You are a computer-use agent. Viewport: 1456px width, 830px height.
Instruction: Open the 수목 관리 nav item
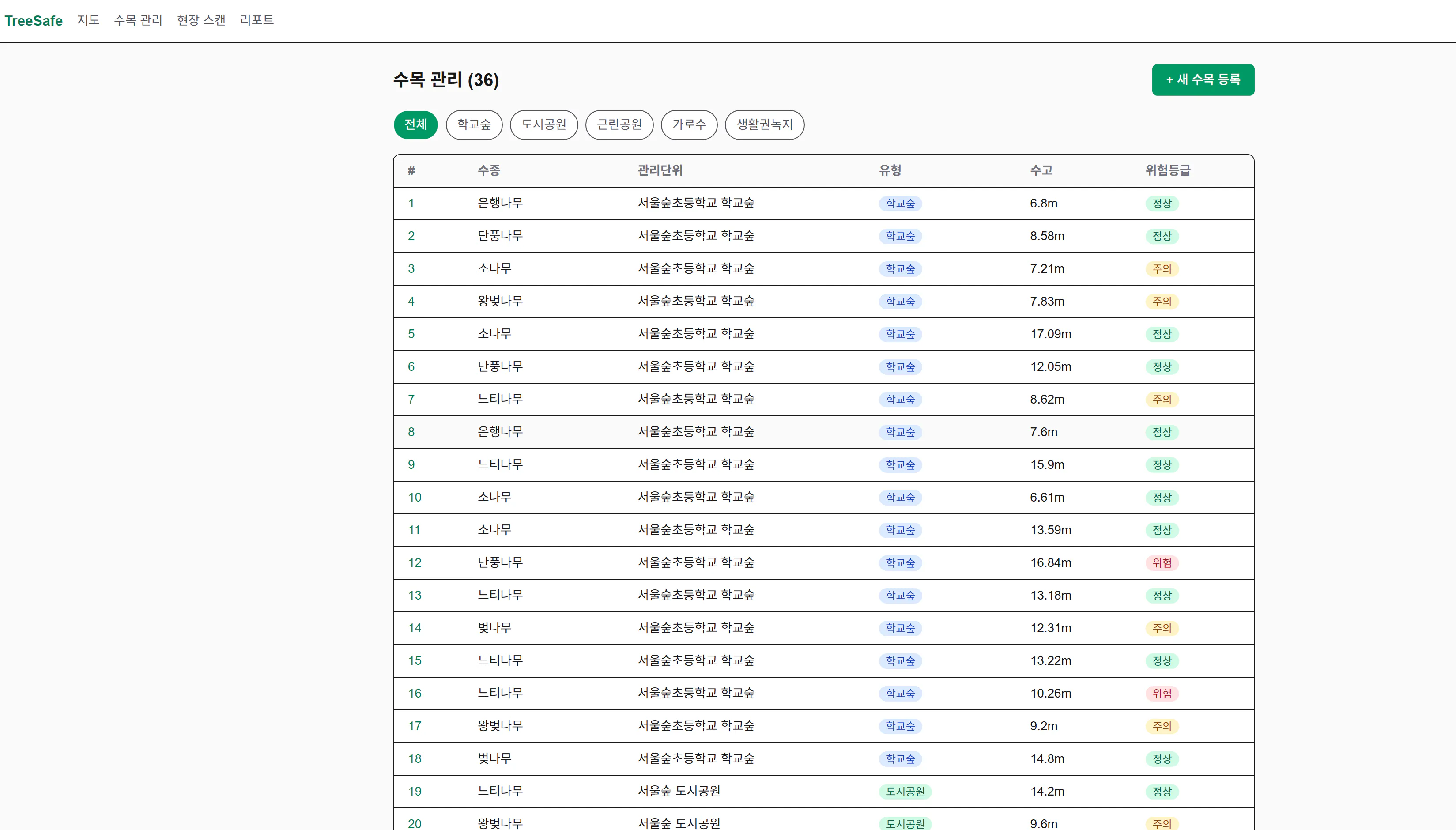(138, 20)
